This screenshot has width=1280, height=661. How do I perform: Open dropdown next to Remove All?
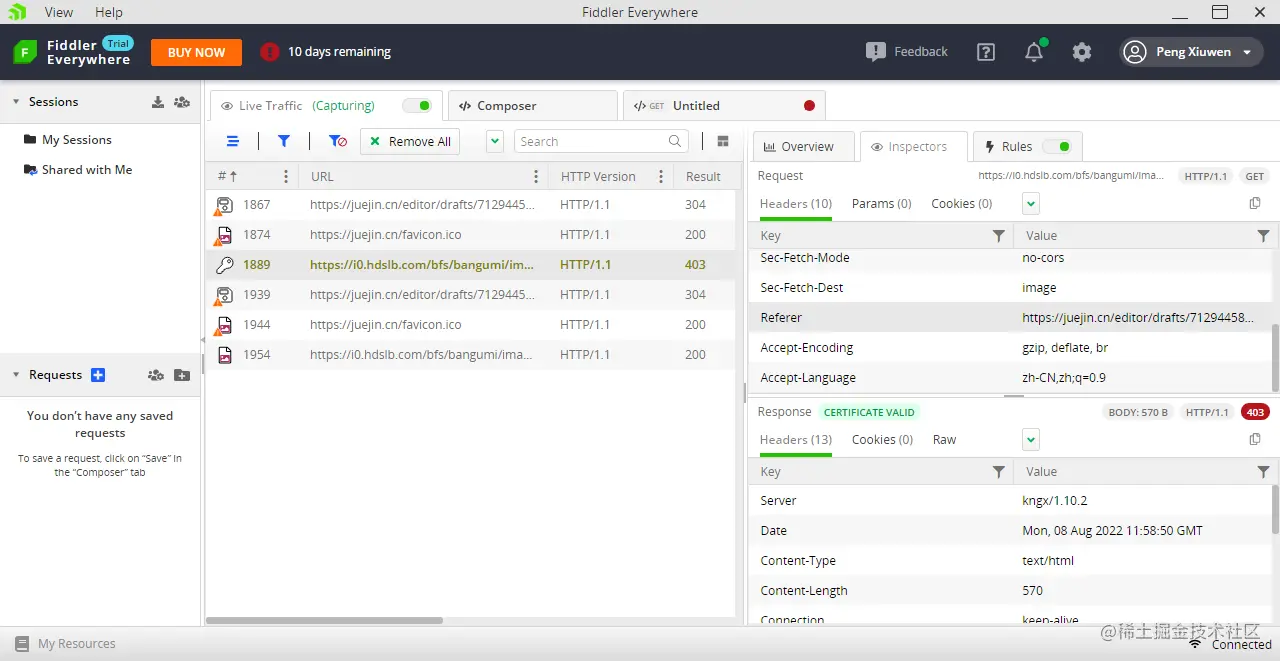[x=495, y=141]
